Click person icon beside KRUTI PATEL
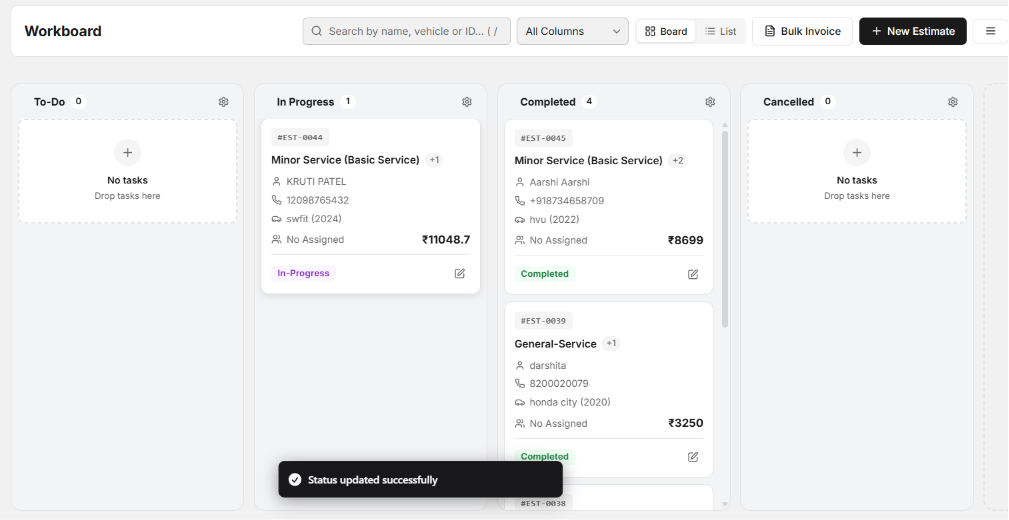The image size is (1009, 520). pos(277,181)
